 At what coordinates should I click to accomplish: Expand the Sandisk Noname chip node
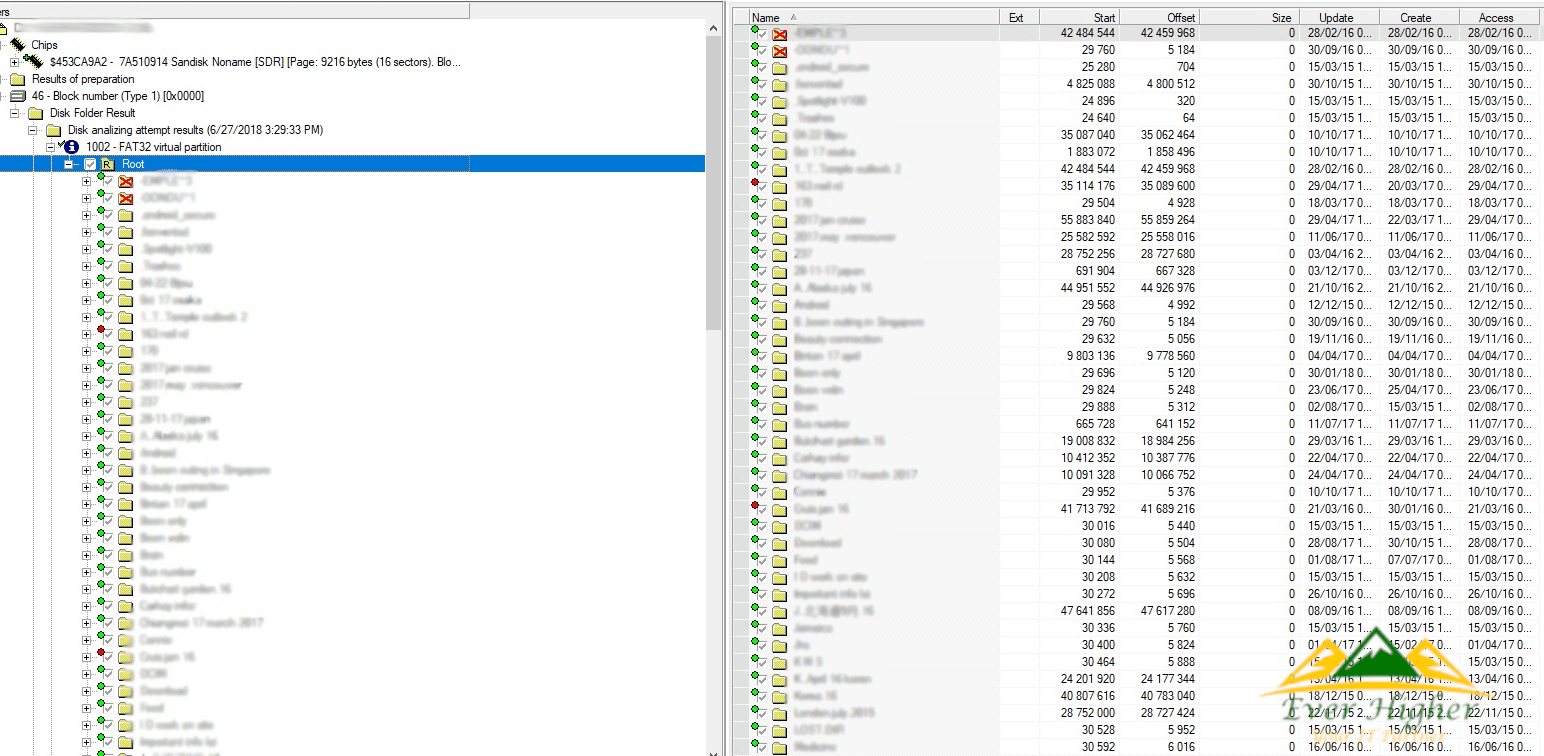coord(14,62)
